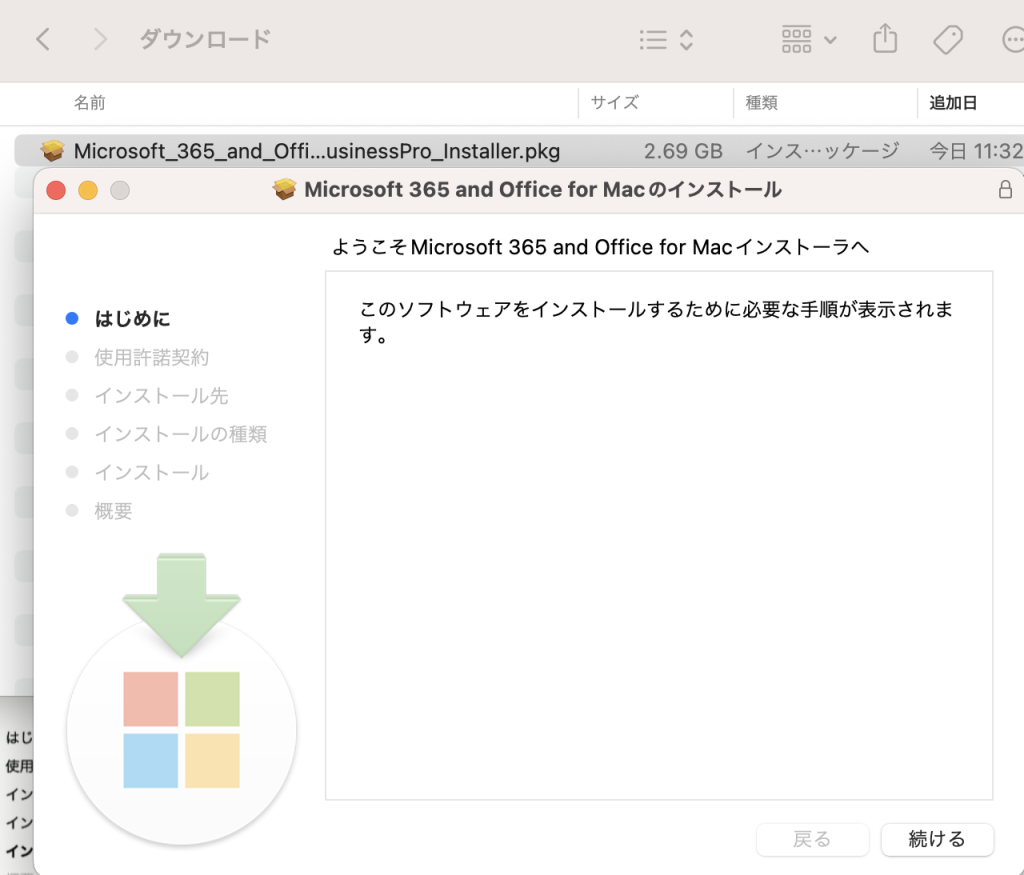Open the list view switcher
Image resolution: width=1024 pixels, height=875 pixels.
coord(666,40)
